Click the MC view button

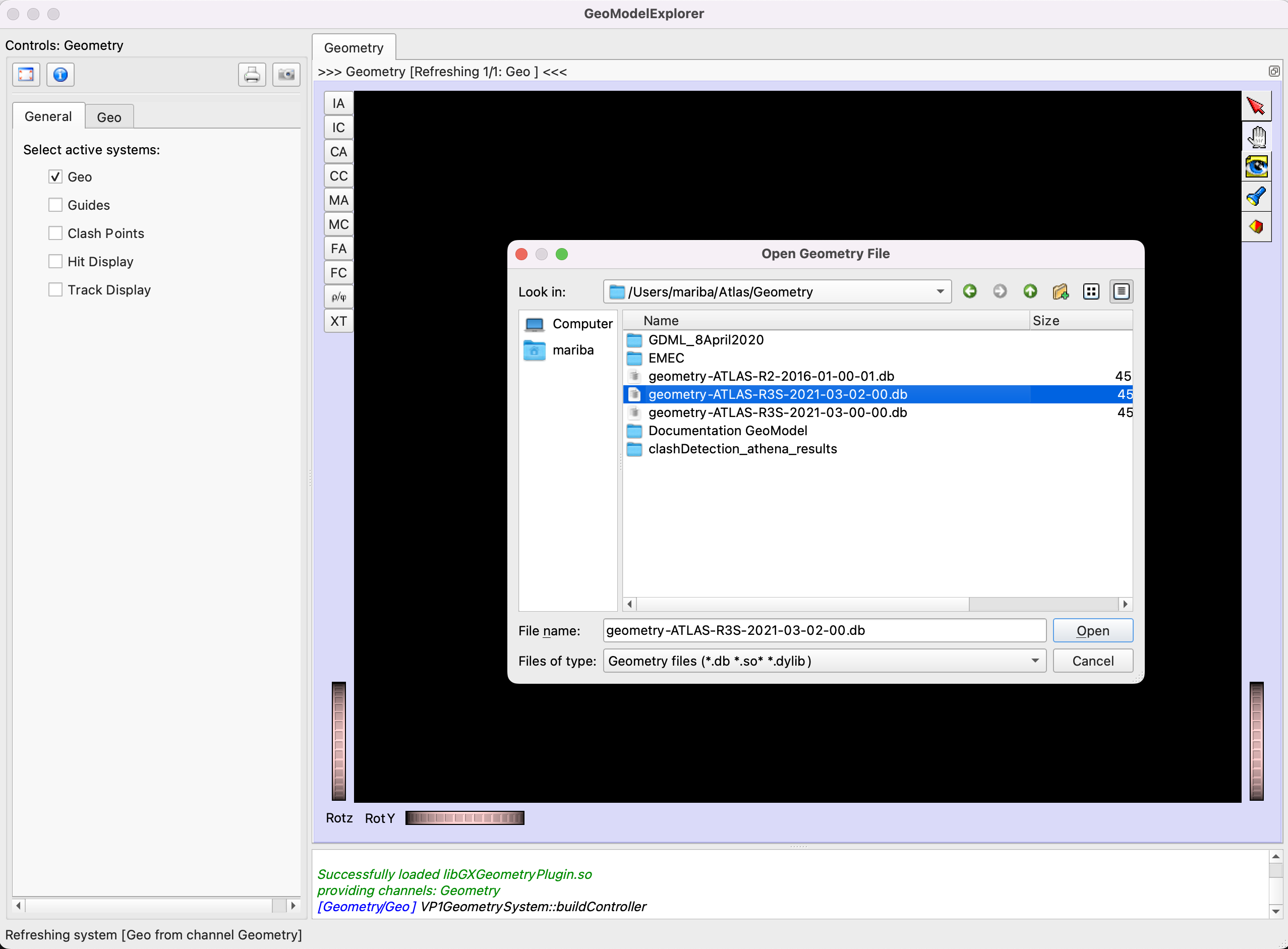pyautogui.click(x=338, y=224)
